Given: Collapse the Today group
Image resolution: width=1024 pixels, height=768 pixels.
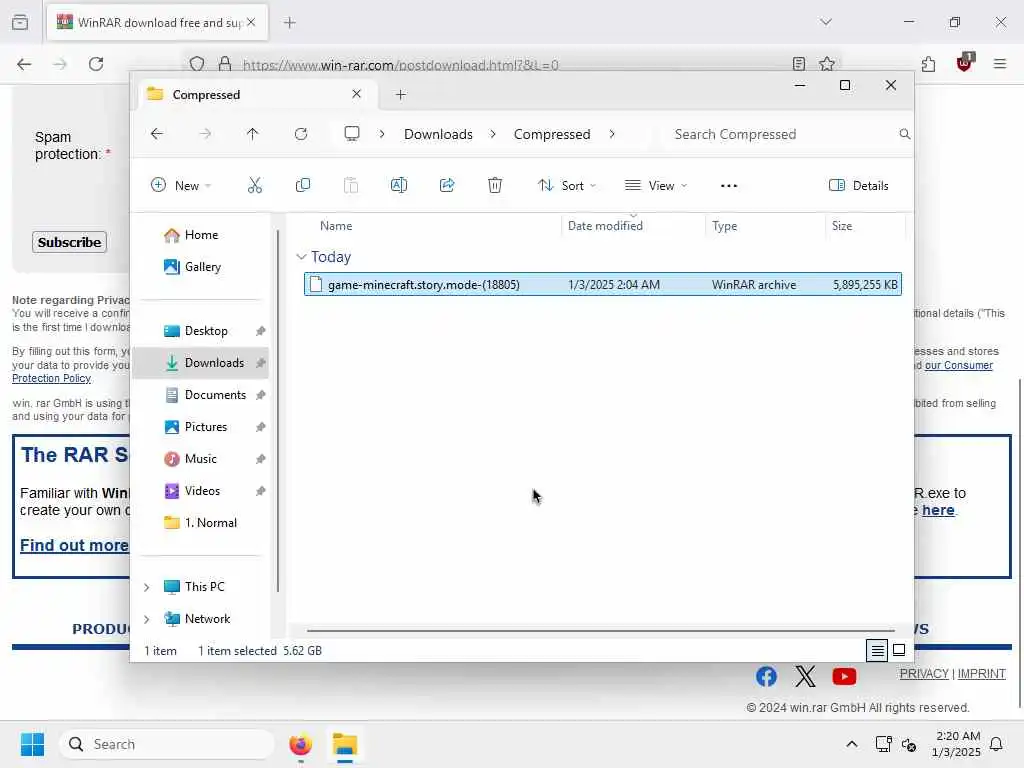Looking at the screenshot, I should point(301,257).
